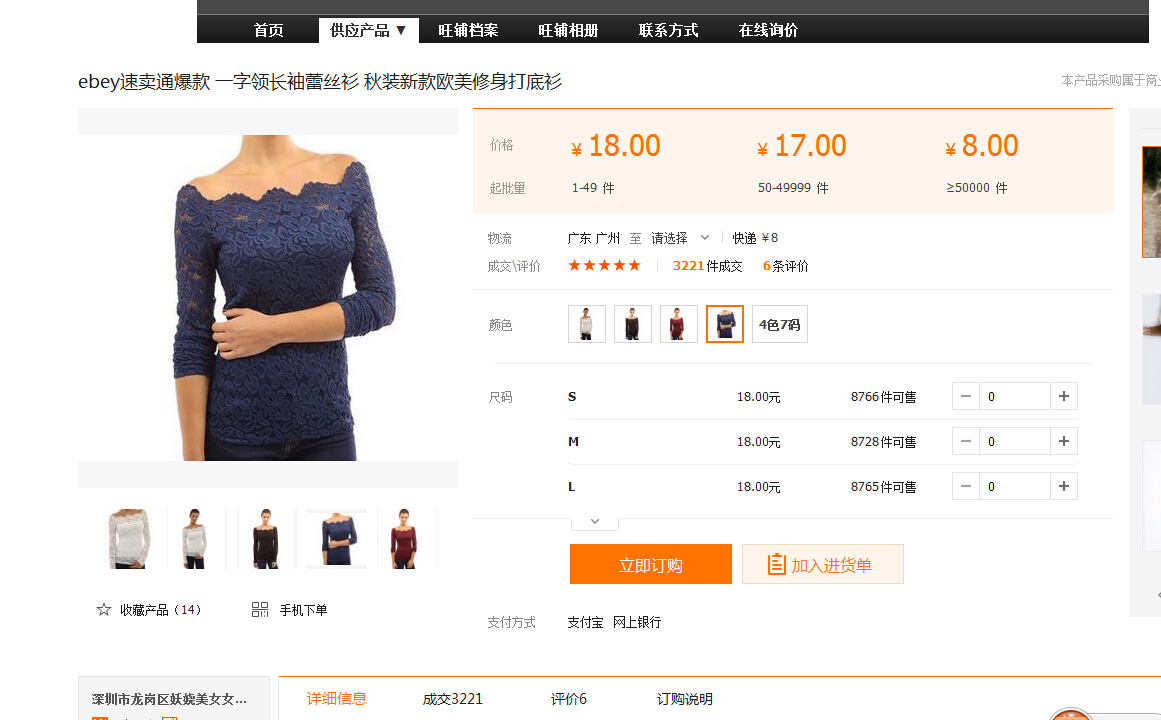Click the size M quantity input field

(1014, 442)
